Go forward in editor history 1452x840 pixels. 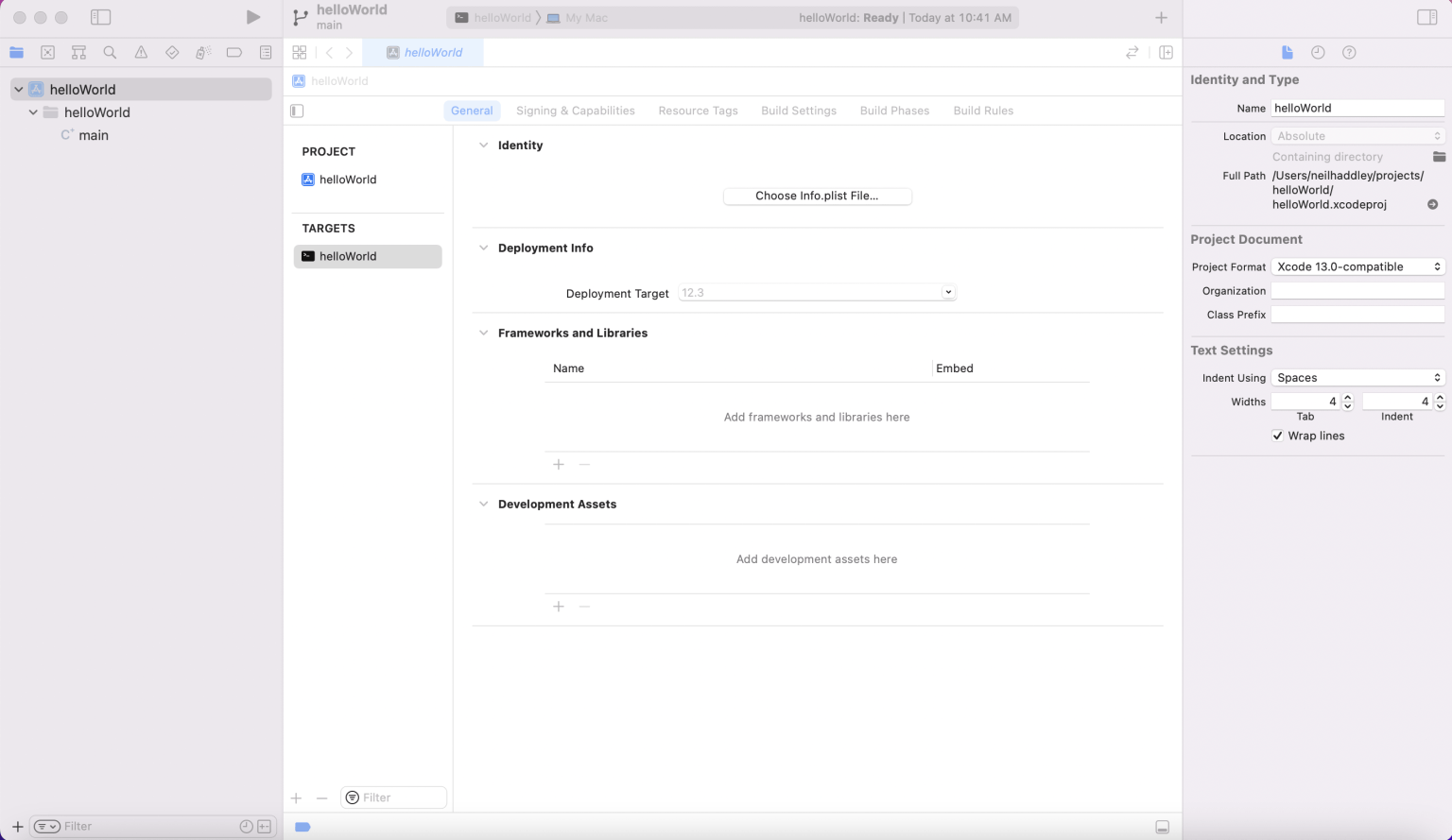350,53
